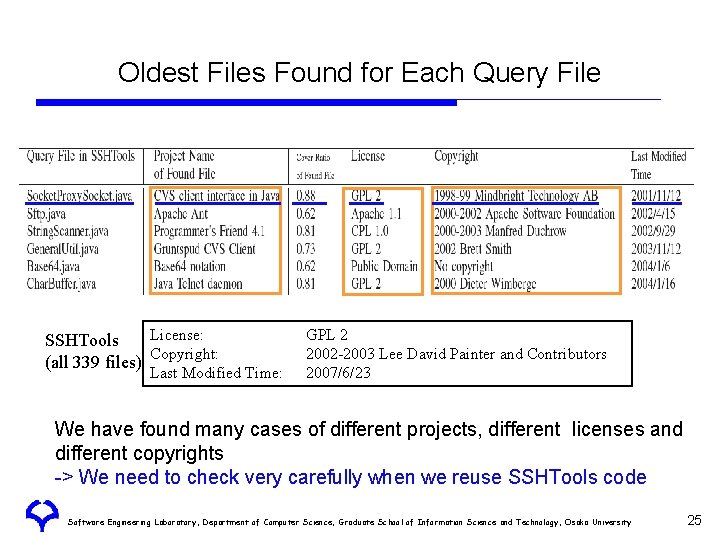This screenshot has height=540, width=720.
Task: Click the 'Project Name of Found File' header
Action: [185, 165]
